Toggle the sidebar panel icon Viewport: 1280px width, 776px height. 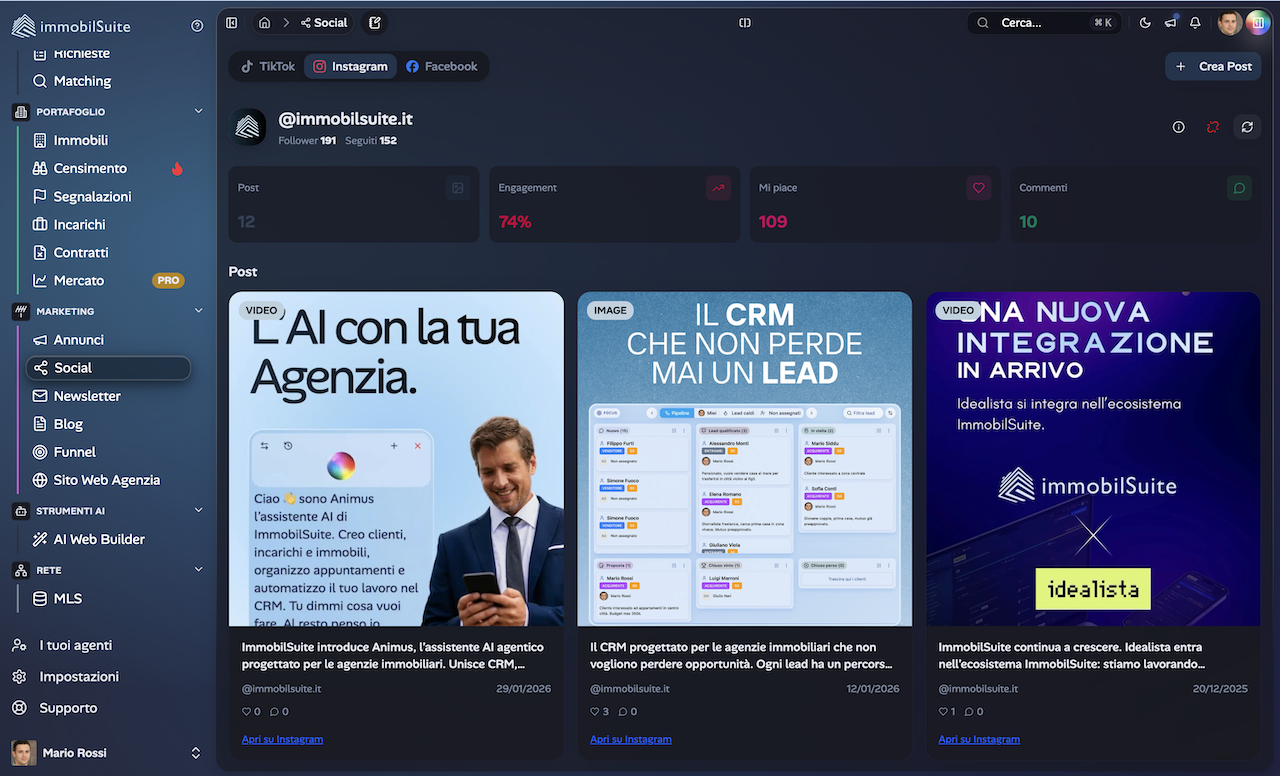(x=232, y=23)
